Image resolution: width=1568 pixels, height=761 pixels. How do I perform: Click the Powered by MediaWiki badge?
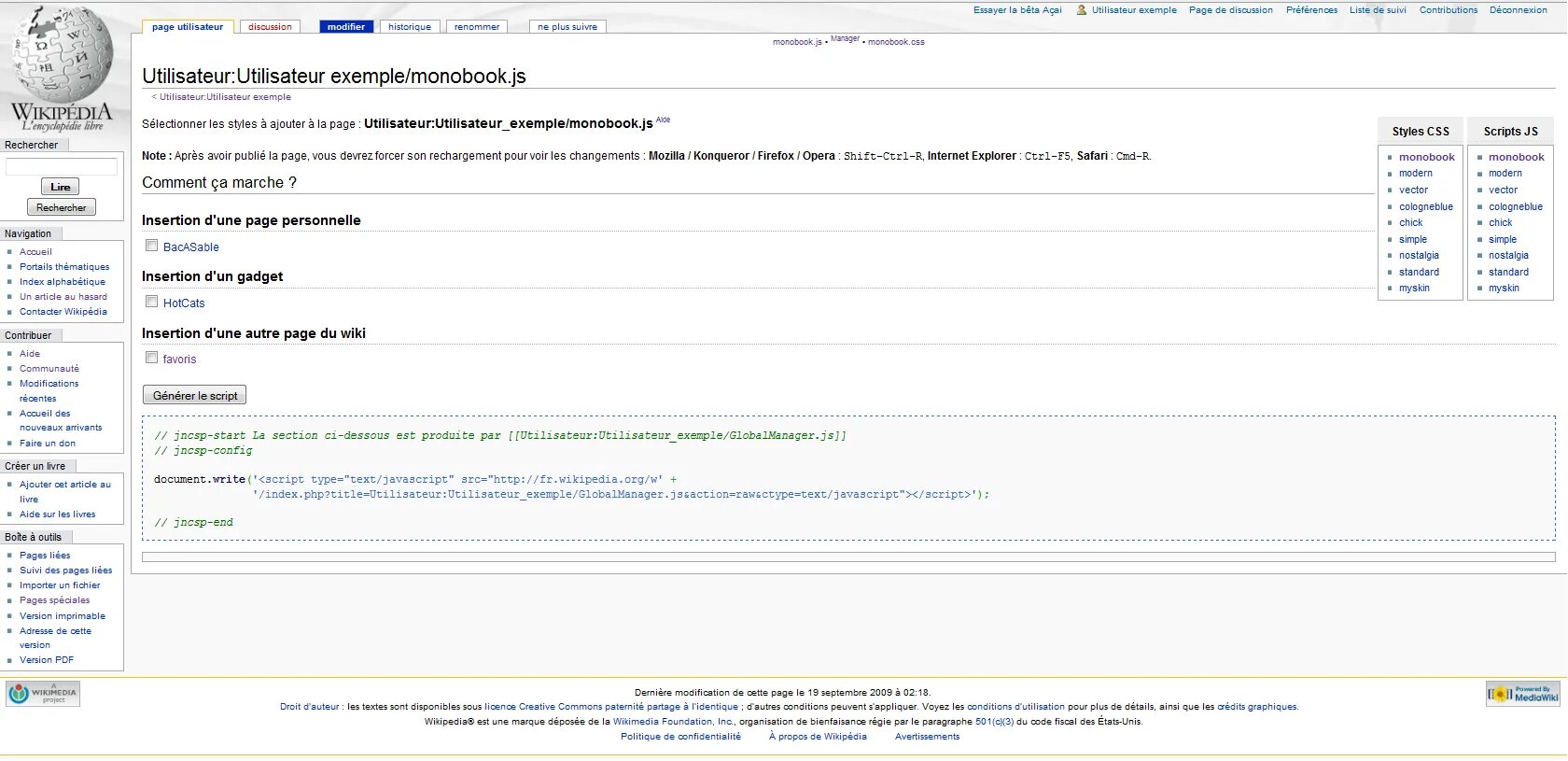click(x=1523, y=694)
